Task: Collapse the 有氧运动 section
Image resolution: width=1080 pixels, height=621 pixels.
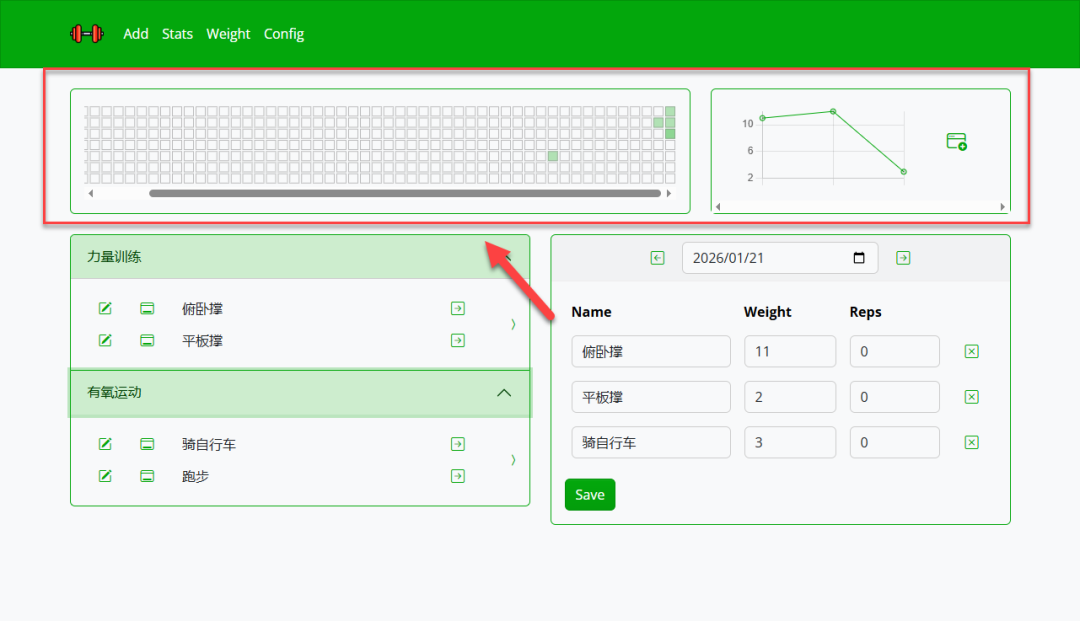Action: (x=504, y=393)
